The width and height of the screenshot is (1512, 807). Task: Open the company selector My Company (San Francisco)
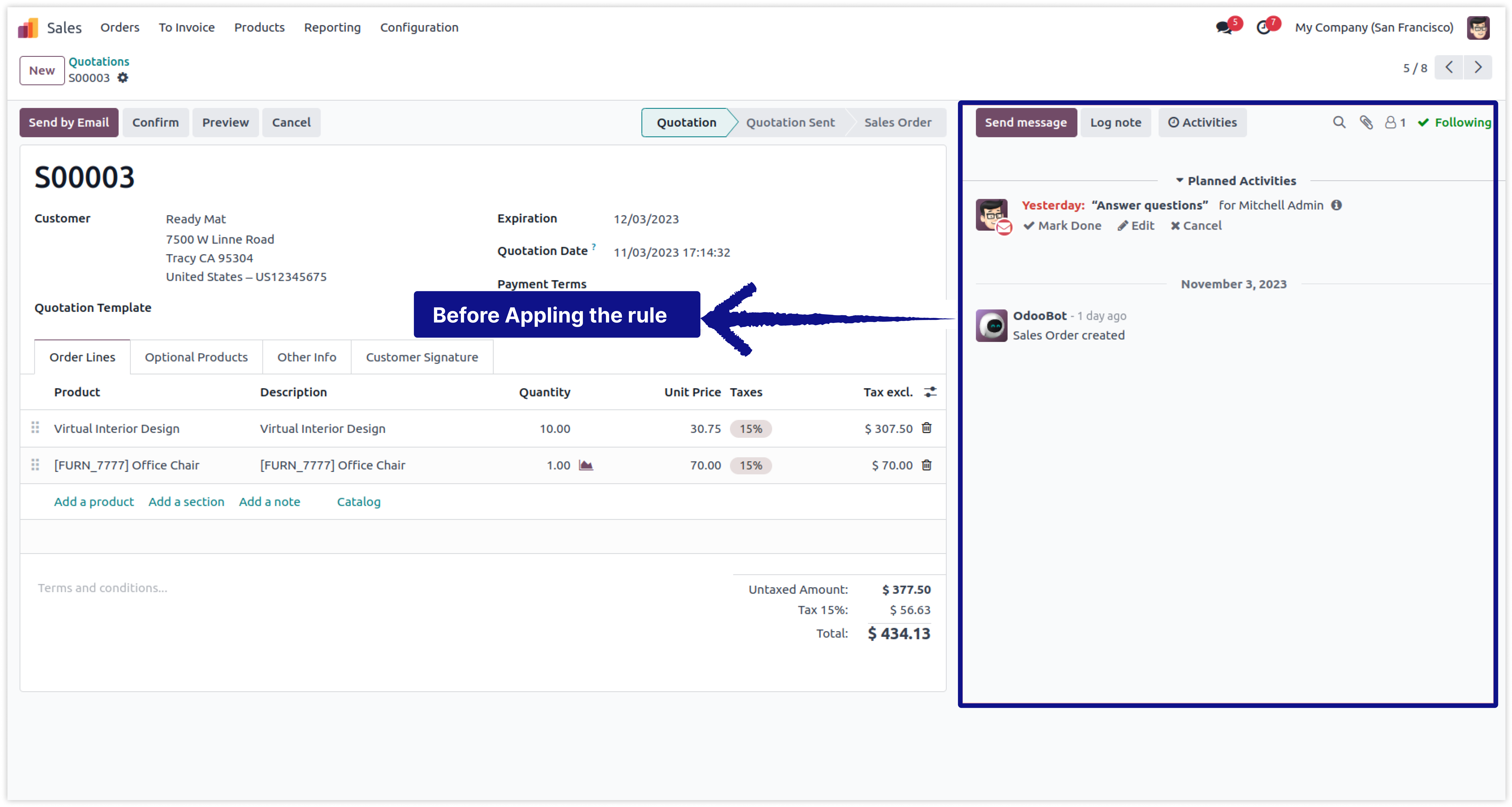point(1374,28)
